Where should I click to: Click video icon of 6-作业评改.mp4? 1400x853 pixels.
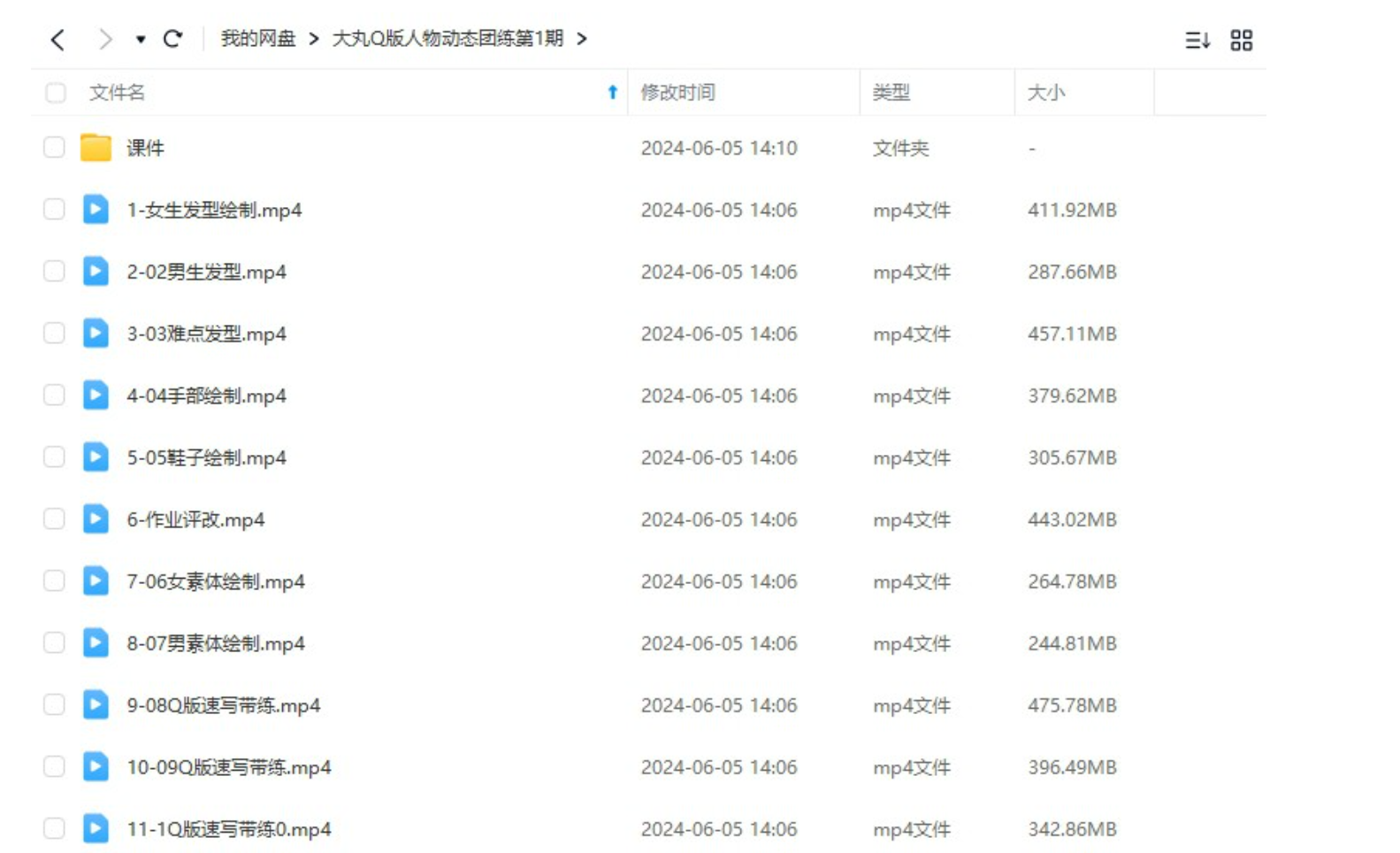tap(96, 519)
